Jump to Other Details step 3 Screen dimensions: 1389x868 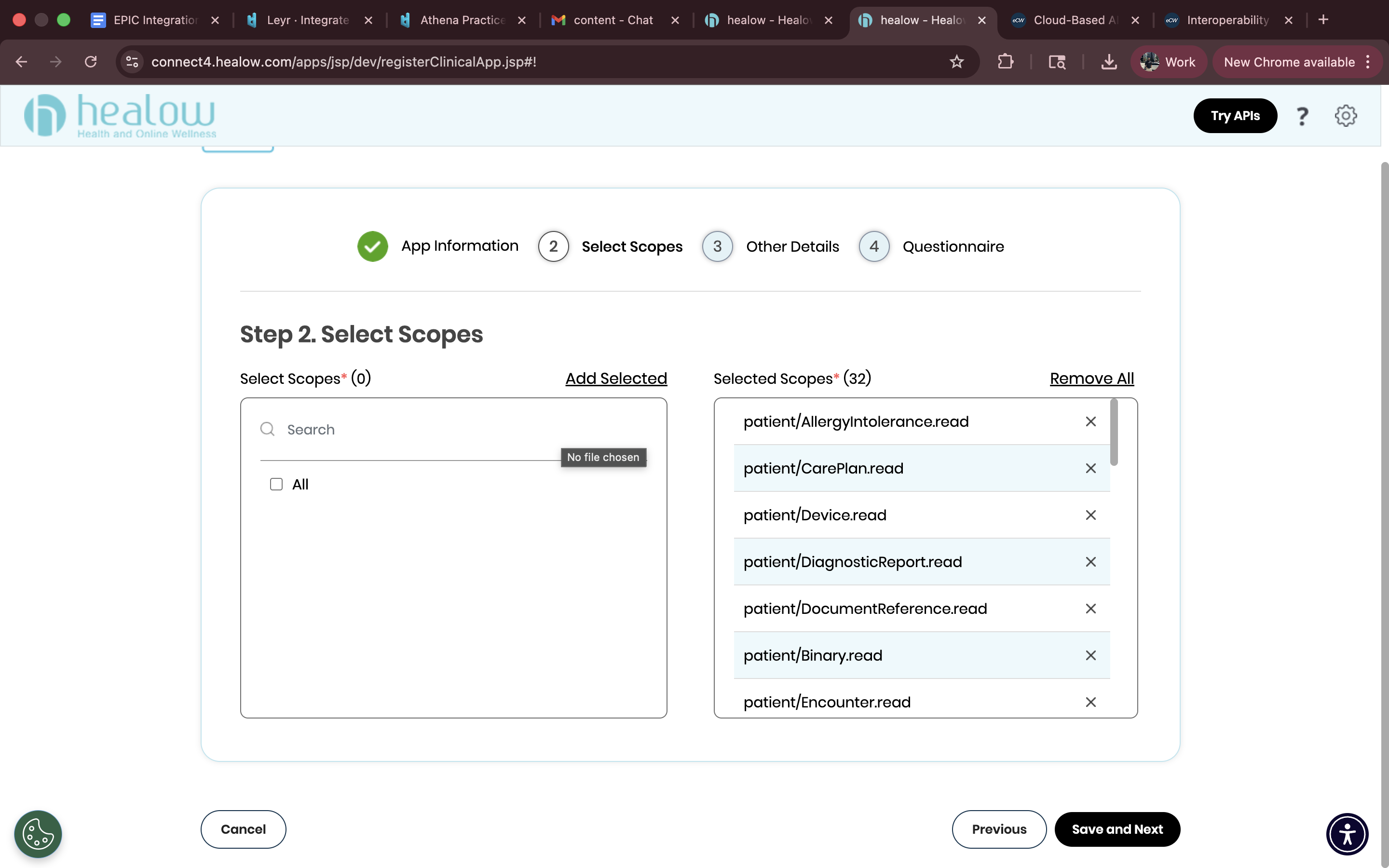tap(770, 246)
